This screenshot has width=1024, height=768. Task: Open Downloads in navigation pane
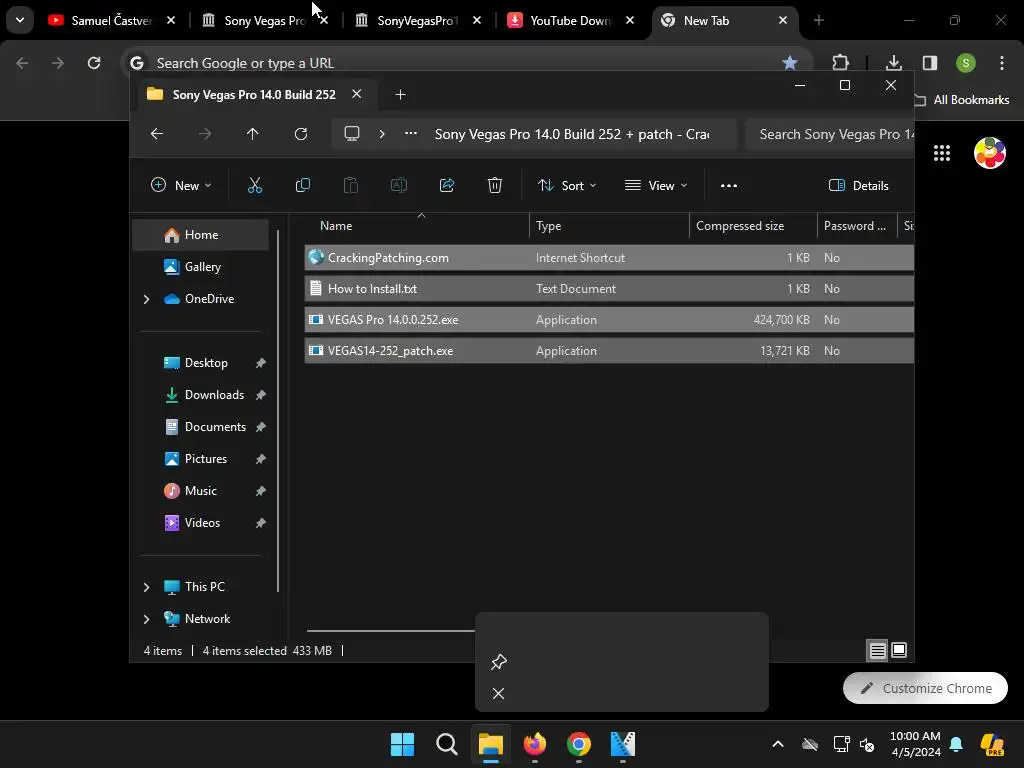click(214, 395)
